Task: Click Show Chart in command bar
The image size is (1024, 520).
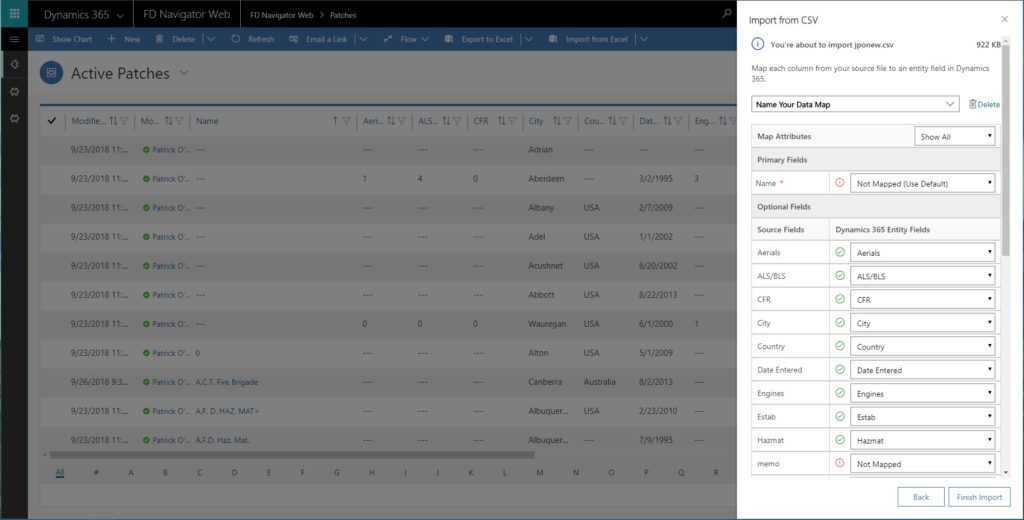Action: click(x=64, y=39)
